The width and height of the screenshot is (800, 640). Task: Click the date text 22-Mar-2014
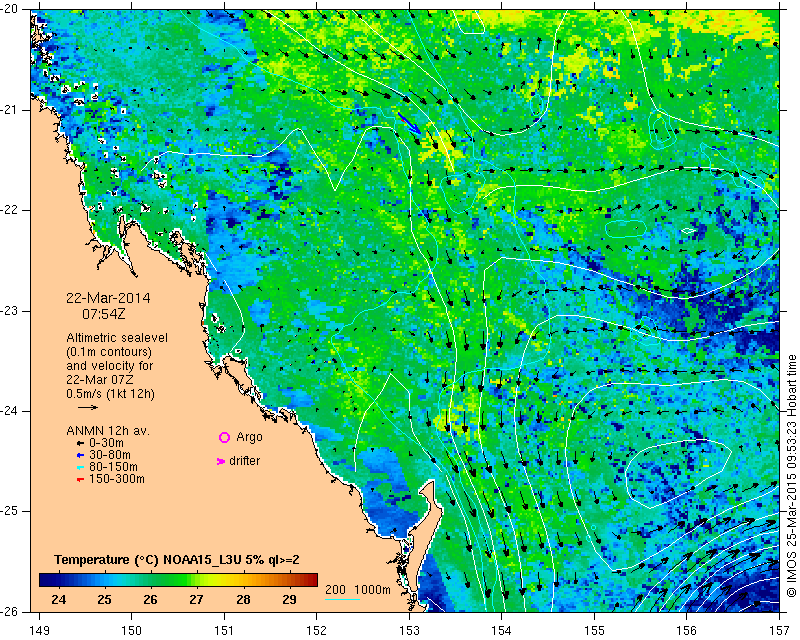click(x=108, y=298)
